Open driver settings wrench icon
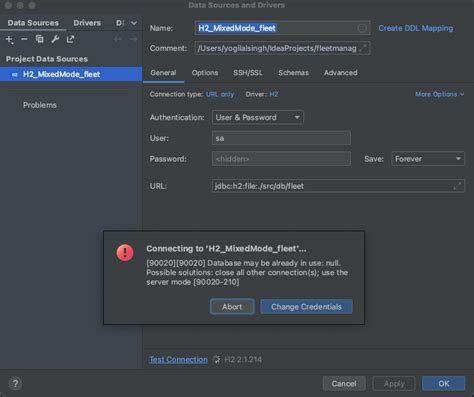474x397 pixels. tap(55, 39)
